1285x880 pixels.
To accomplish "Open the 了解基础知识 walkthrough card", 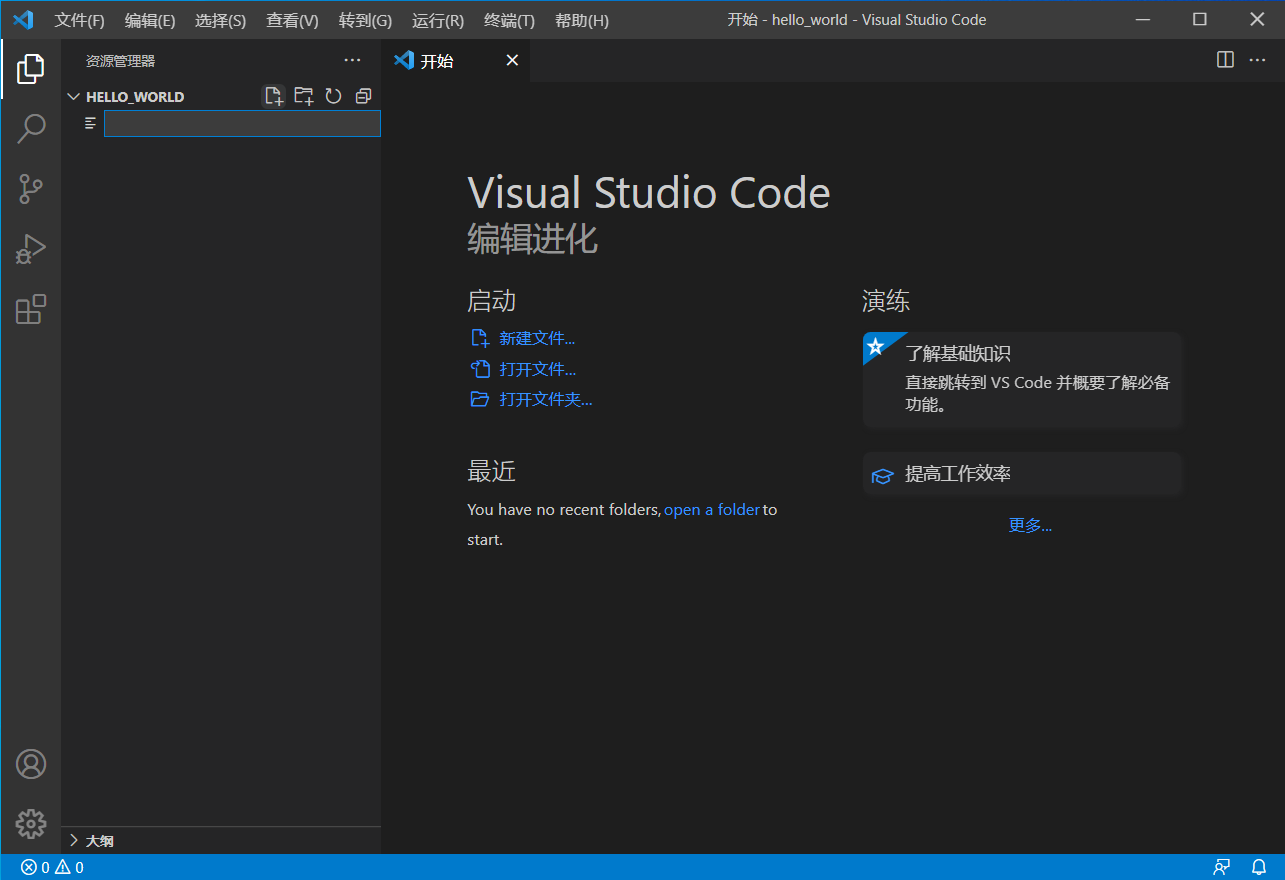I will click(1023, 380).
